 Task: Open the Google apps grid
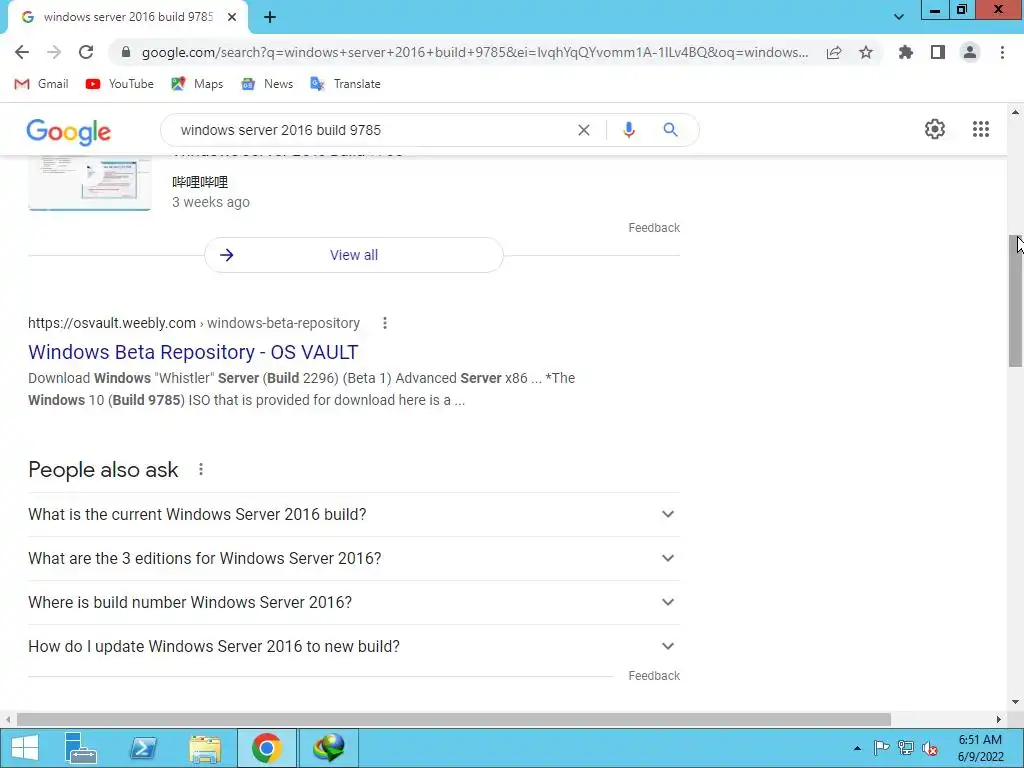pyautogui.click(x=981, y=129)
